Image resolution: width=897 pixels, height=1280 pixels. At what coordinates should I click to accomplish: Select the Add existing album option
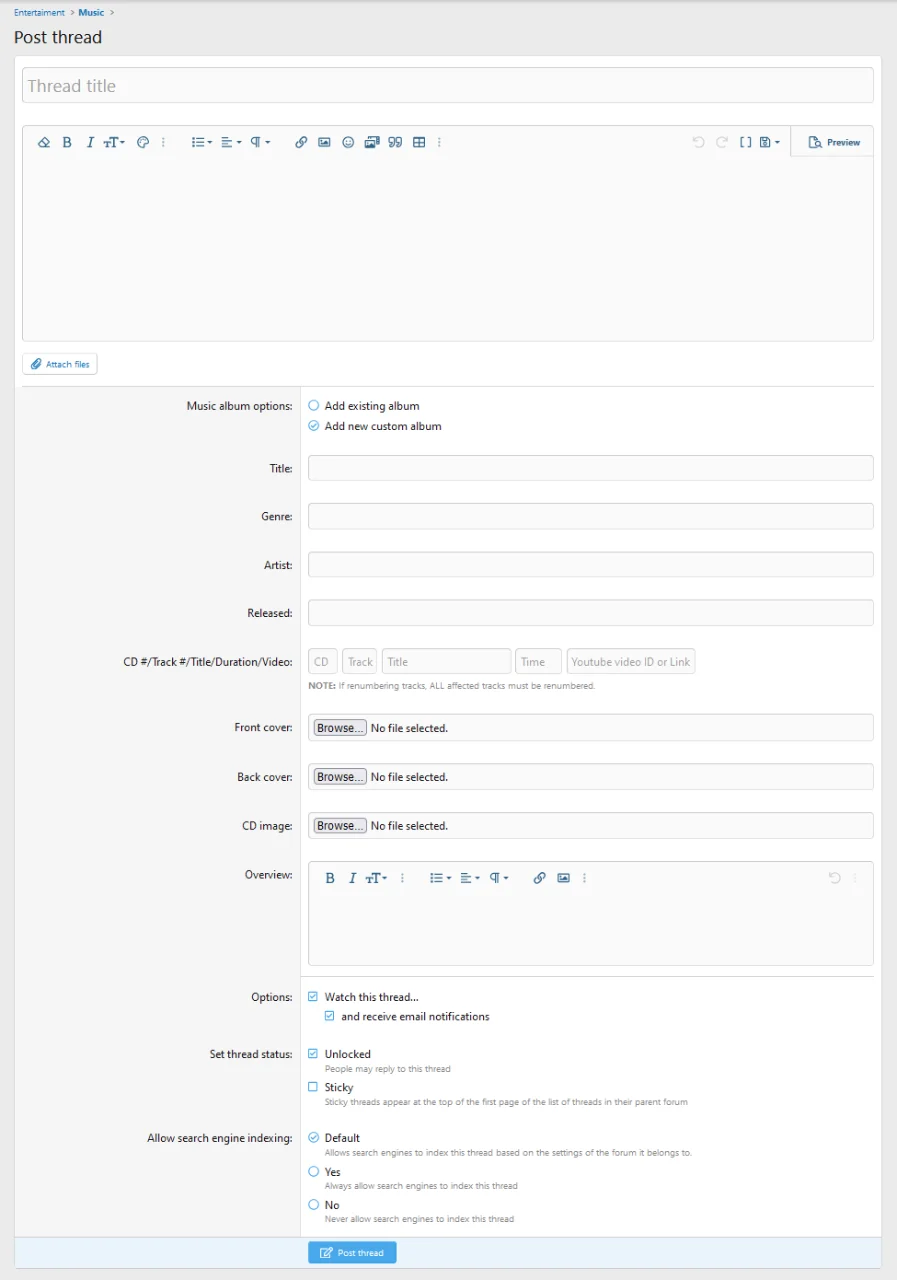pos(314,406)
